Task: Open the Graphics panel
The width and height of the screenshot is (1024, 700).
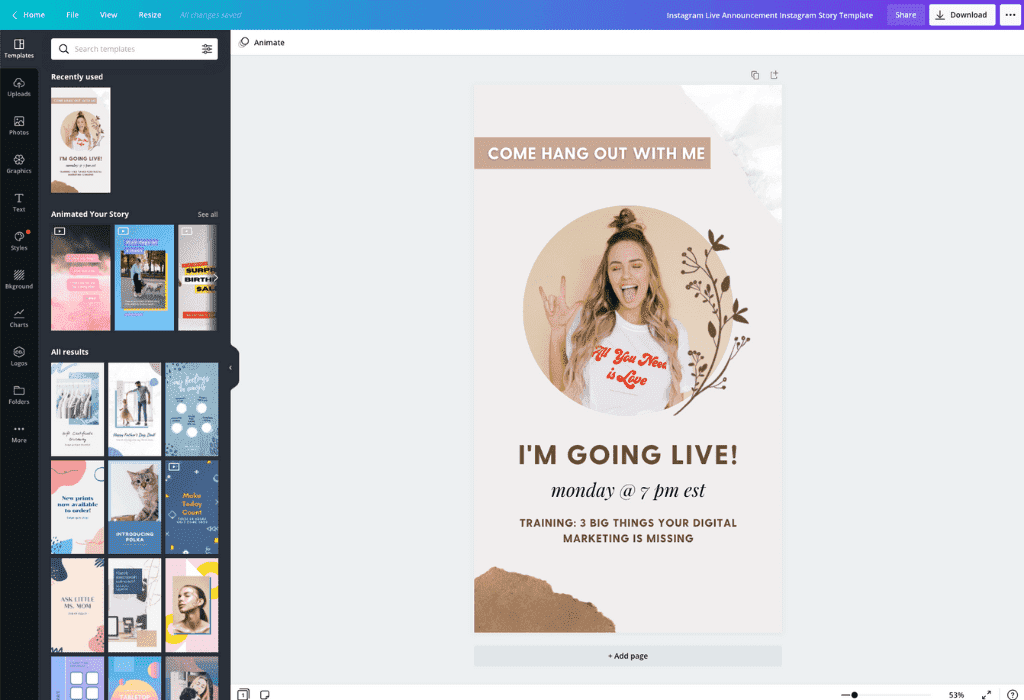Action: click(19, 164)
